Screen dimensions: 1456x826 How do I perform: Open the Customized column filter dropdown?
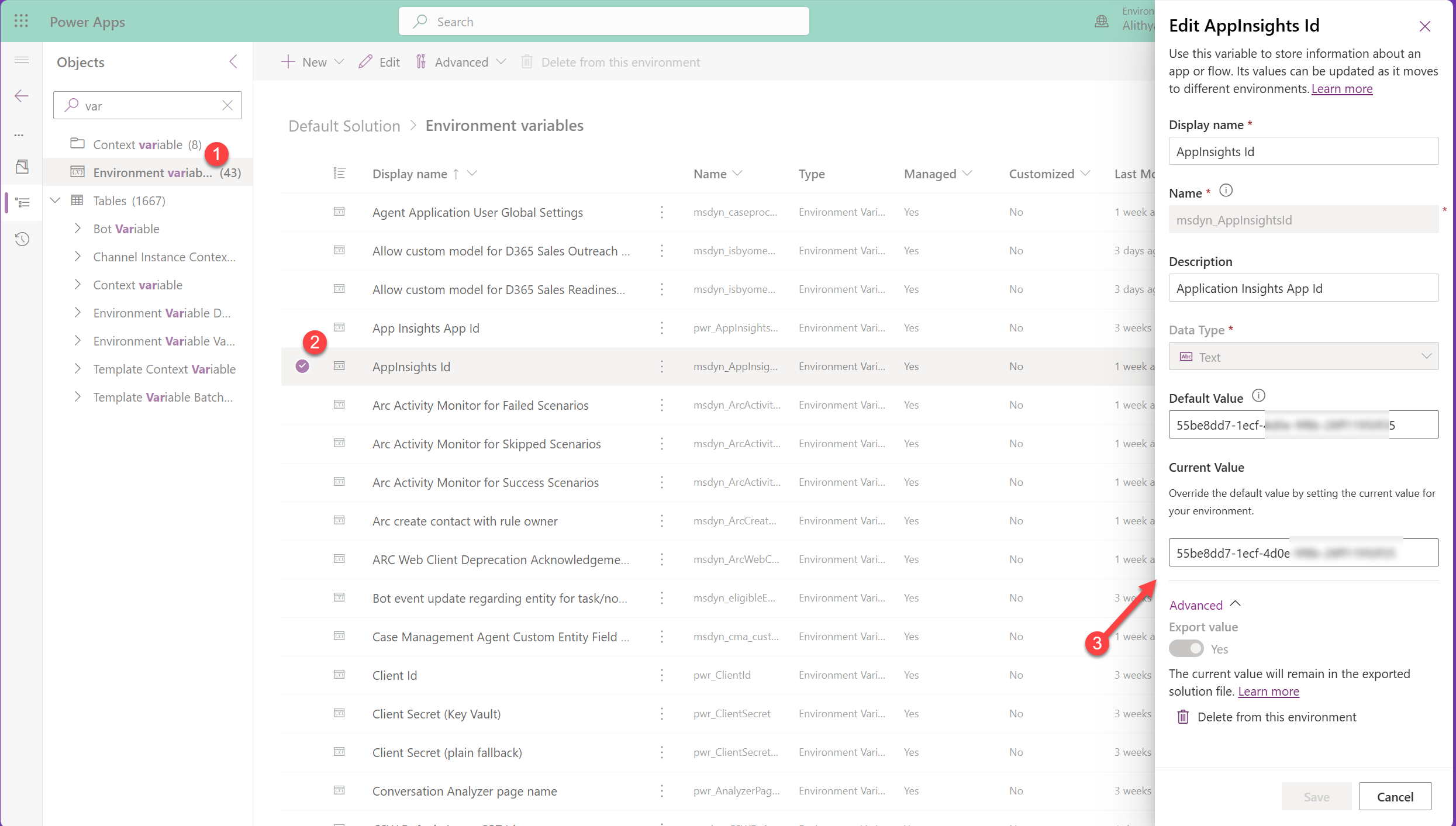1085,174
